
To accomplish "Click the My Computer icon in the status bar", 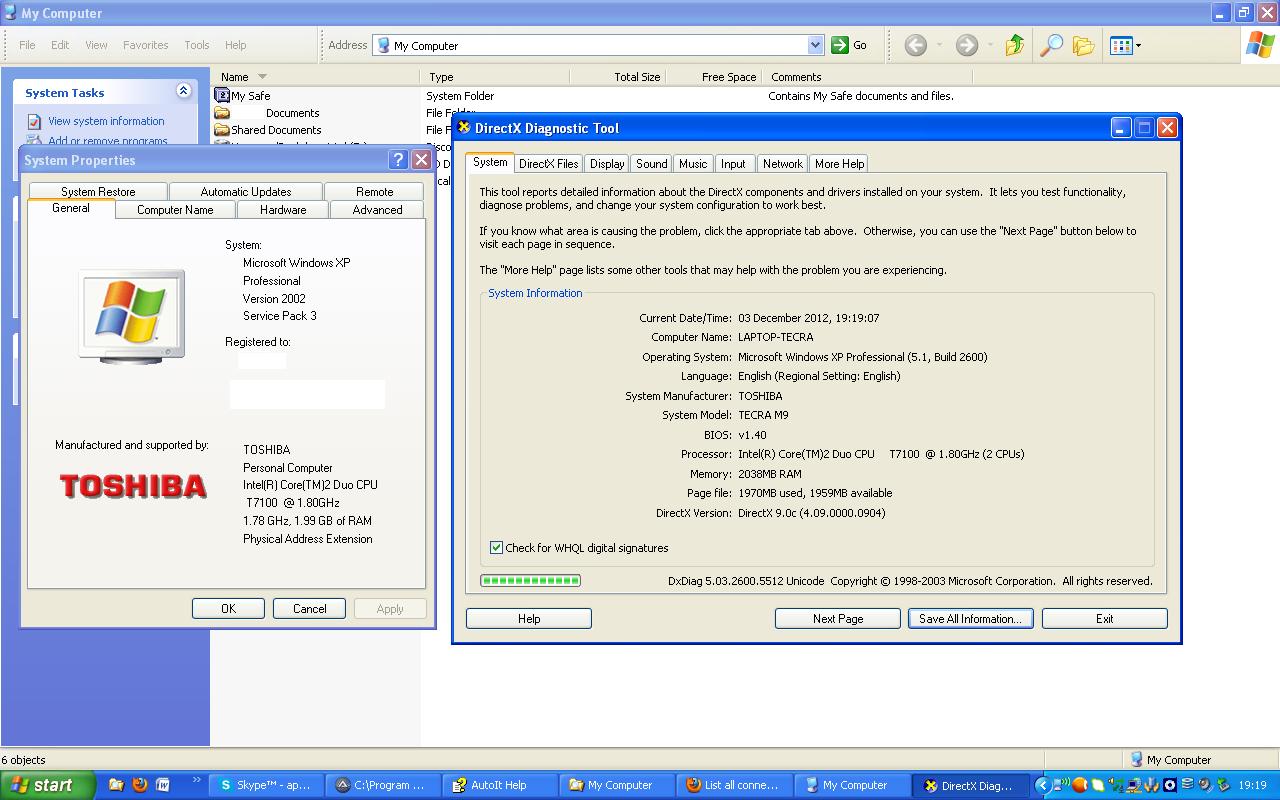I will [x=1135, y=760].
